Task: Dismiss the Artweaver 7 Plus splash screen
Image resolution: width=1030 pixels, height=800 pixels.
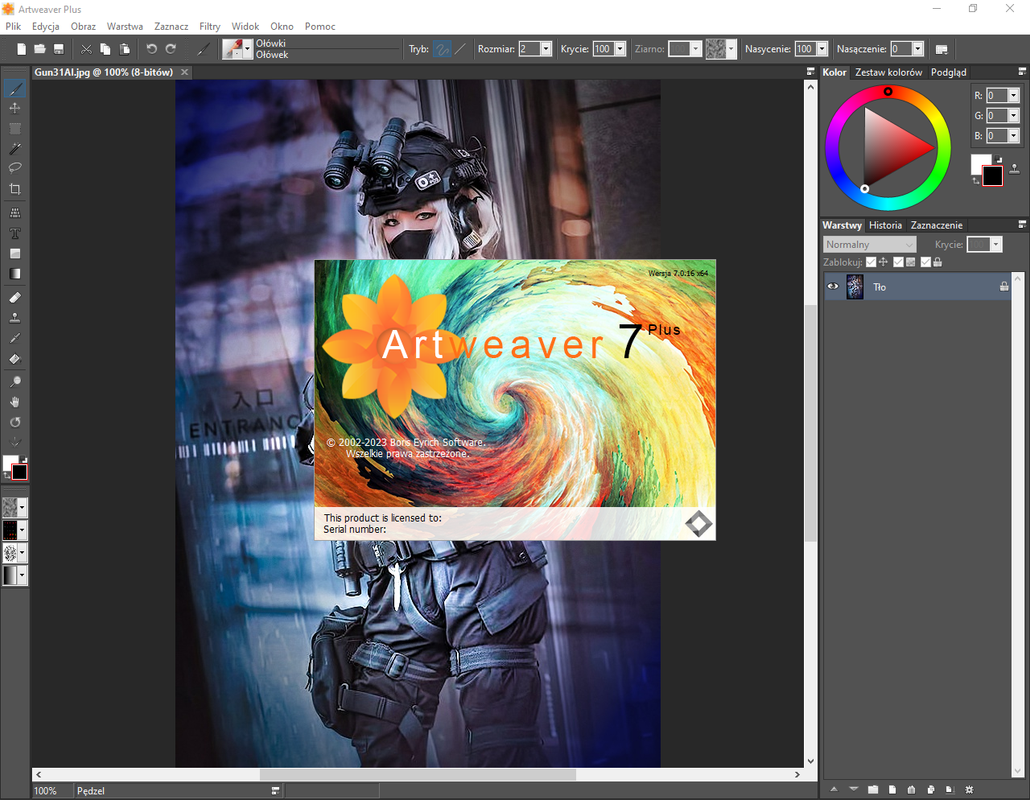Action: pyautogui.click(x=515, y=399)
